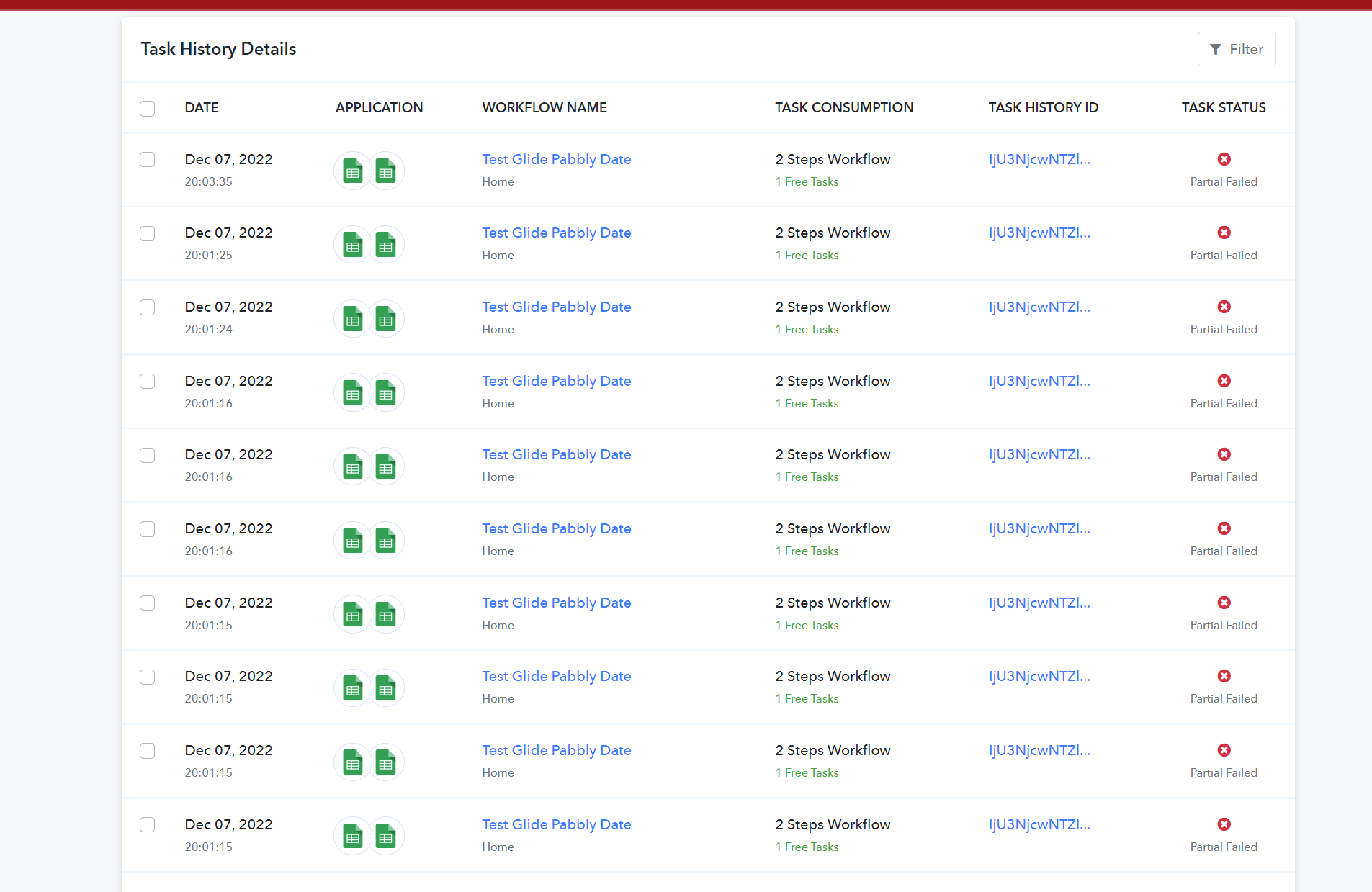Click the Dec 07, 2022 date above 20:01:24
The image size is (1372, 892).
coord(228,307)
